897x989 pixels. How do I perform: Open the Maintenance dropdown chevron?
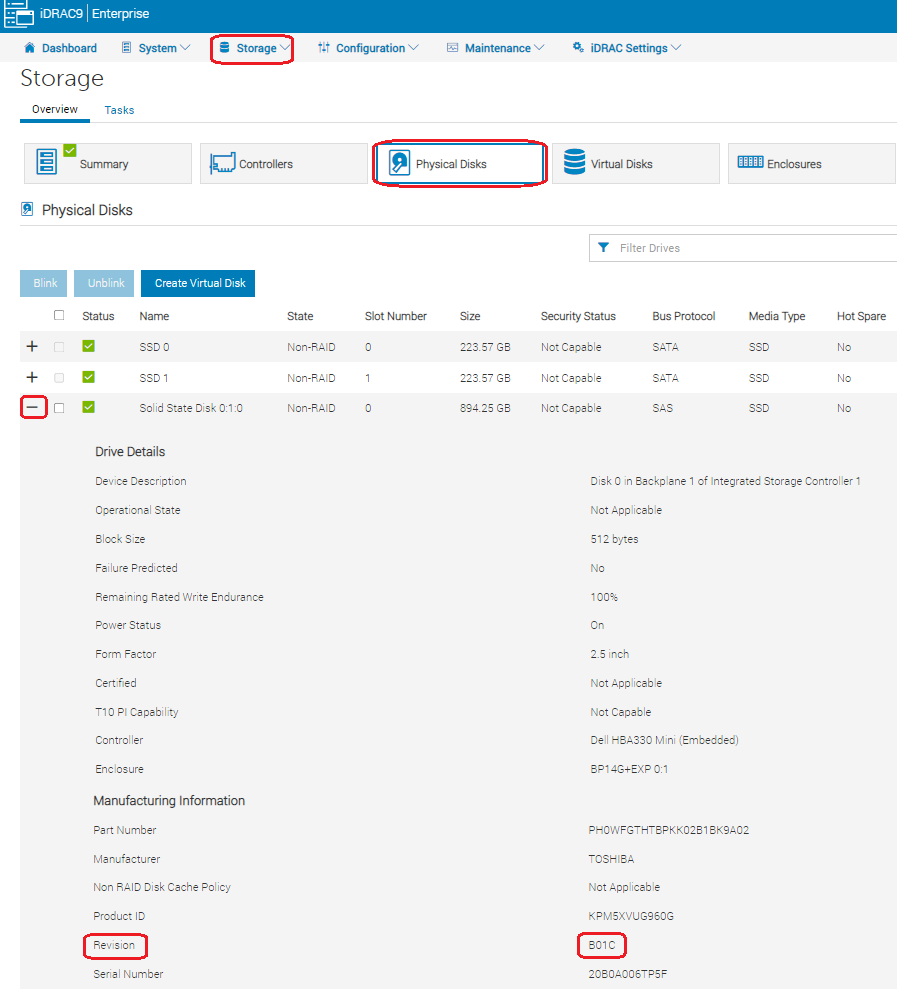pyautogui.click(x=539, y=48)
